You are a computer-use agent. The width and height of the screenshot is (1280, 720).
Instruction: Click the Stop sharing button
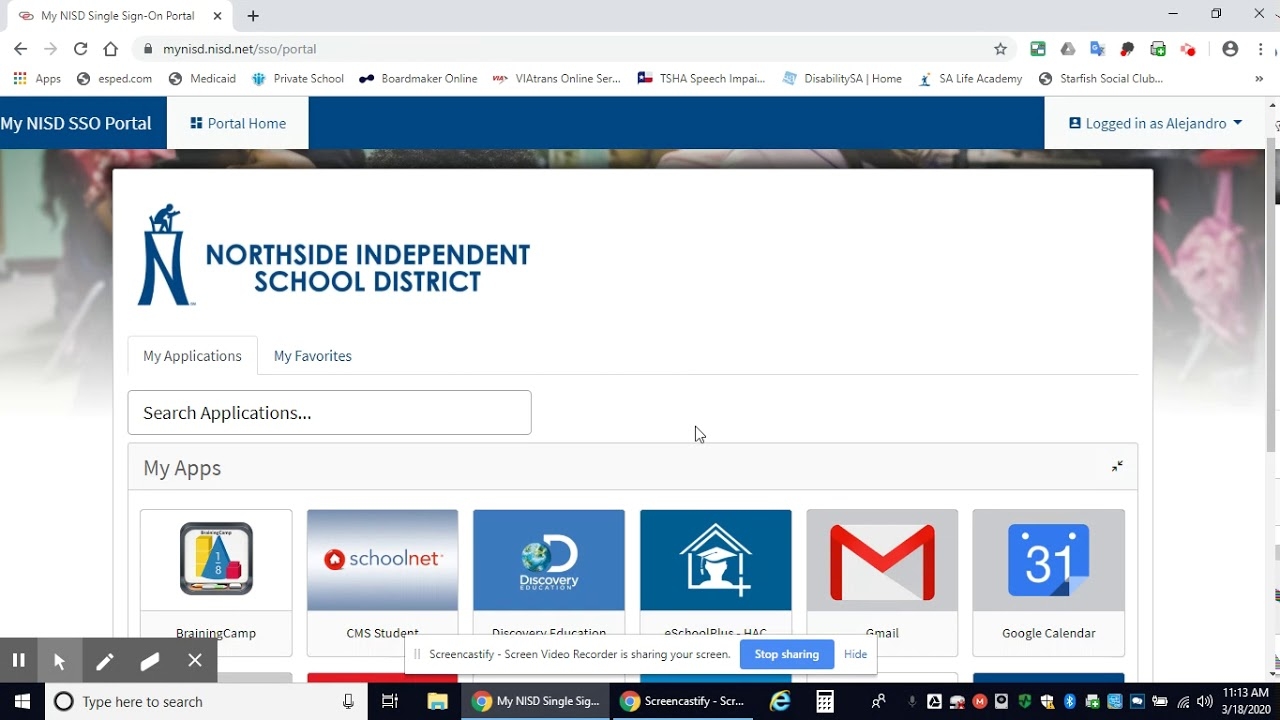click(x=786, y=654)
